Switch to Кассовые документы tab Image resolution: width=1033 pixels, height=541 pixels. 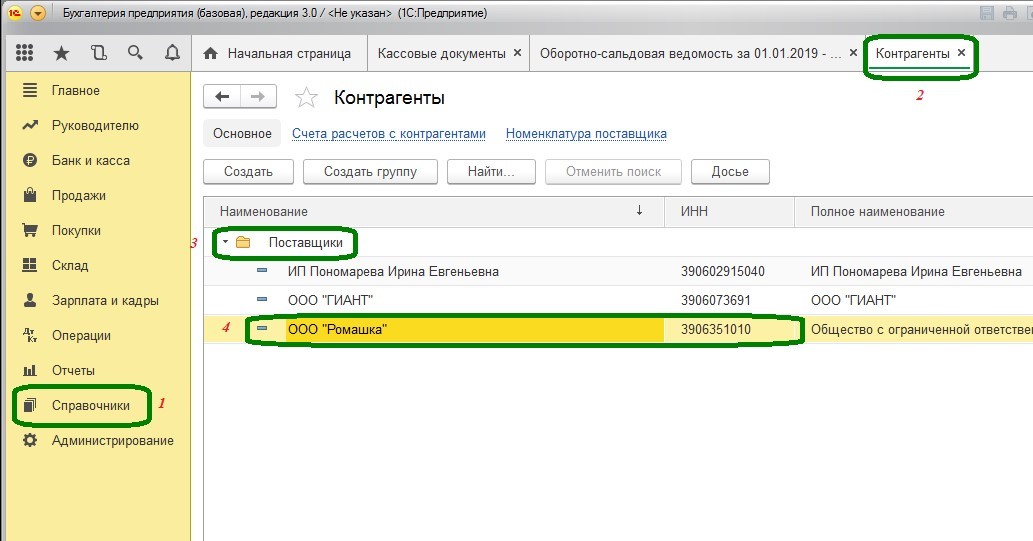(x=441, y=53)
